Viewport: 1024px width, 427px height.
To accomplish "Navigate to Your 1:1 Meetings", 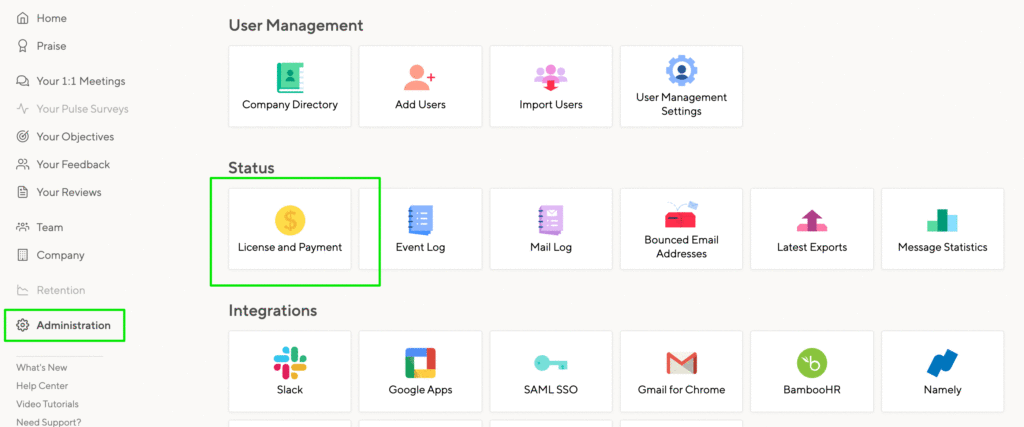I will 81,82.
